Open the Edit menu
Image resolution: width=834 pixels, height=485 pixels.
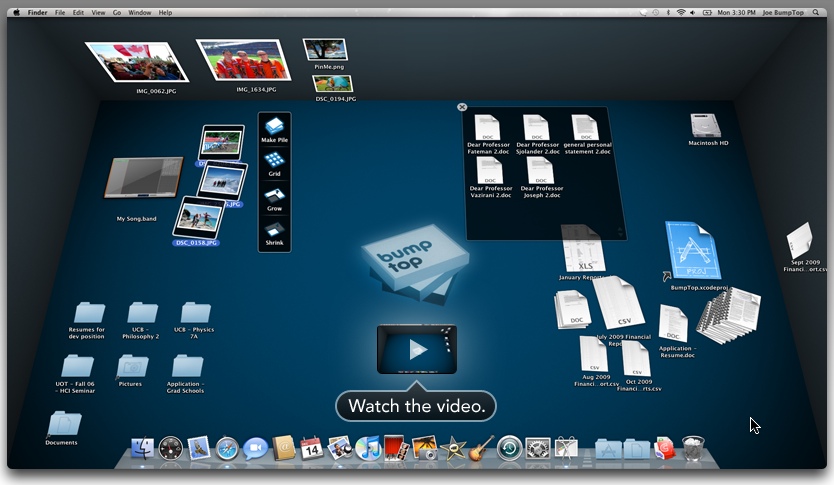point(78,12)
